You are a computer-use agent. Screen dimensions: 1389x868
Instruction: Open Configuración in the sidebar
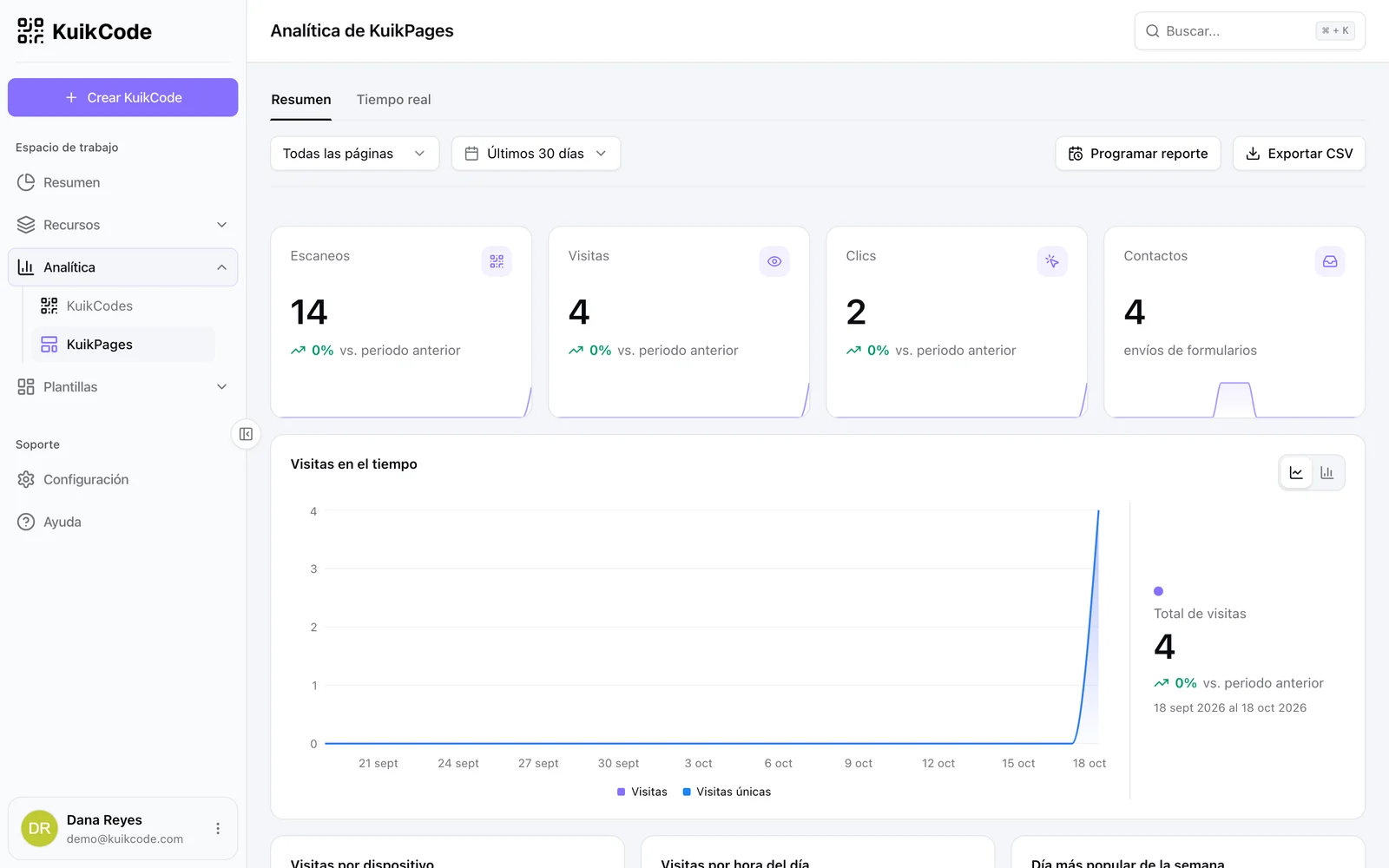[122, 479]
